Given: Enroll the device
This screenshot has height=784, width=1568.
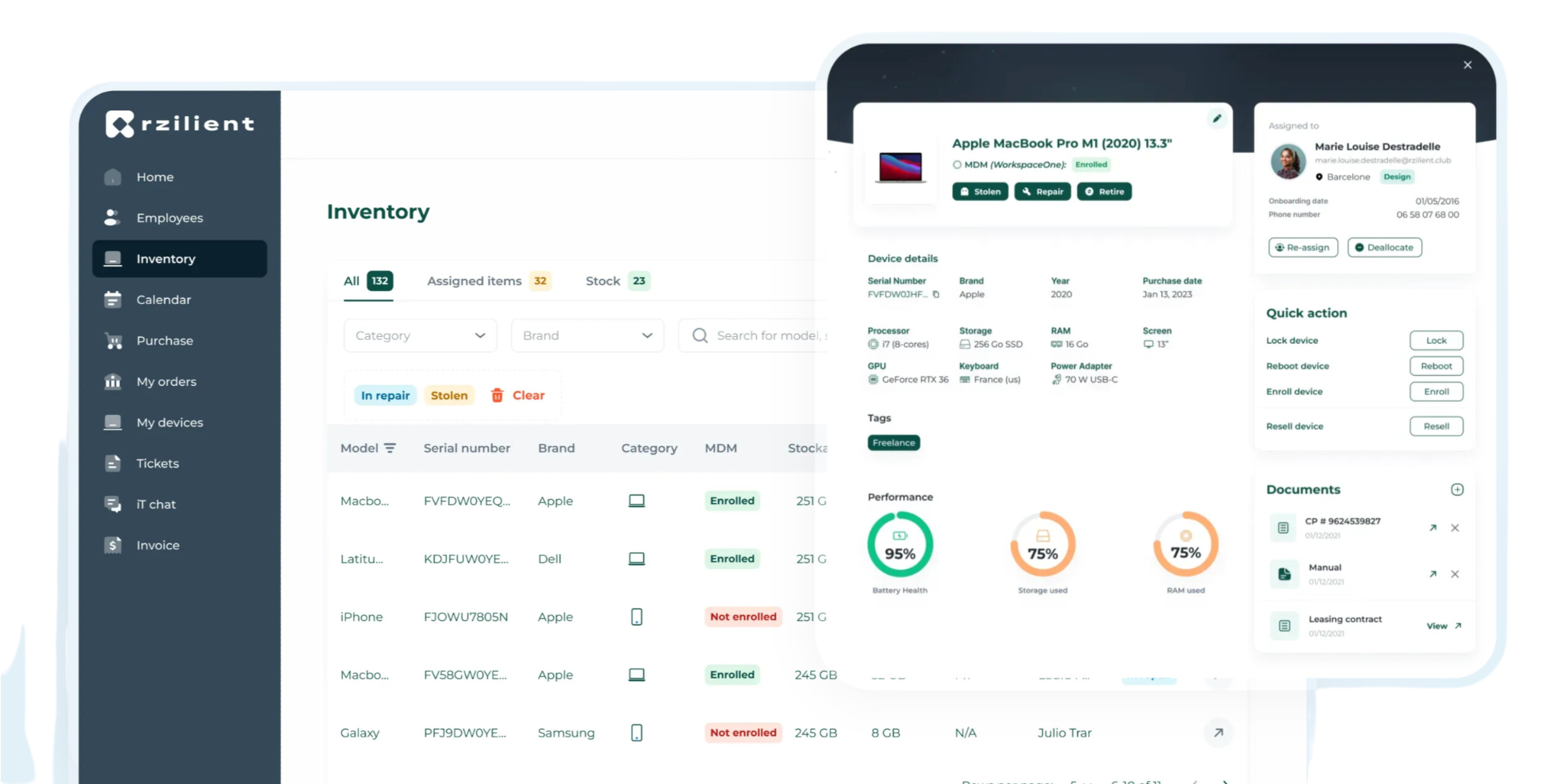Looking at the screenshot, I should click(x=1436, y=391).
